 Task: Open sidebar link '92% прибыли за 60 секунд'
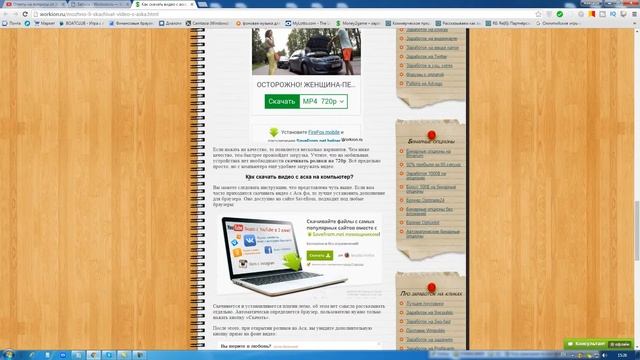(433, 164)
